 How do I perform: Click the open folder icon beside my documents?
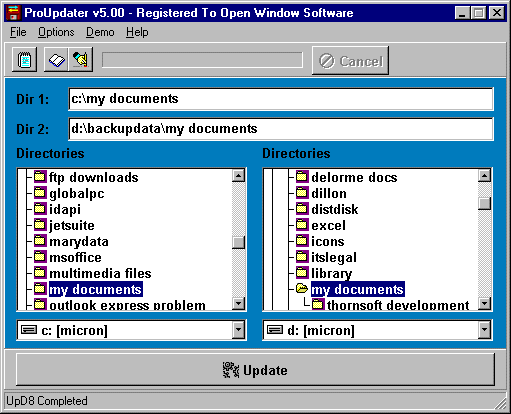(x=302, y=288)
